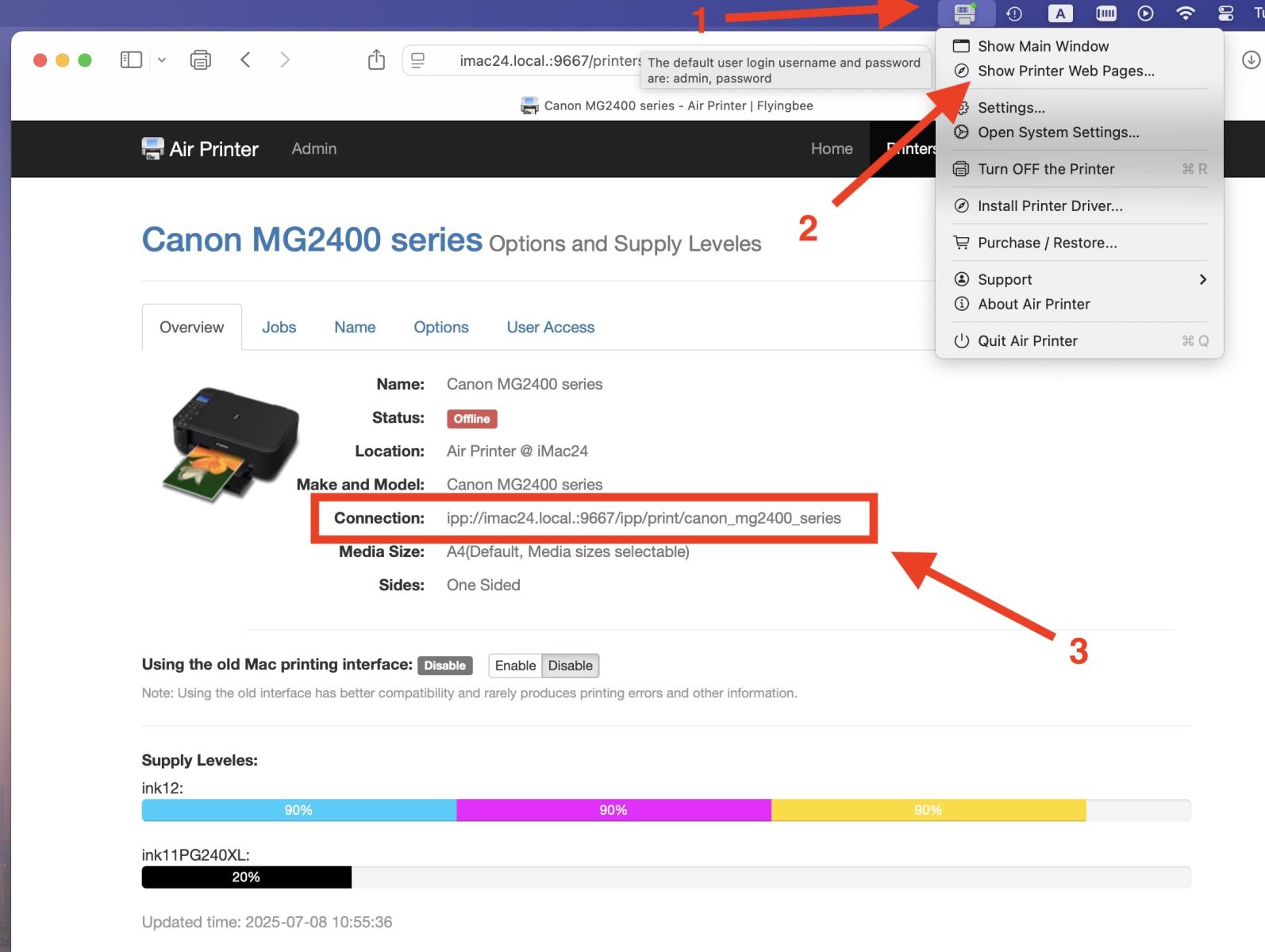Select Turn OFF the Printer
1265x952 pixels.
click(x=1045, y=169)
